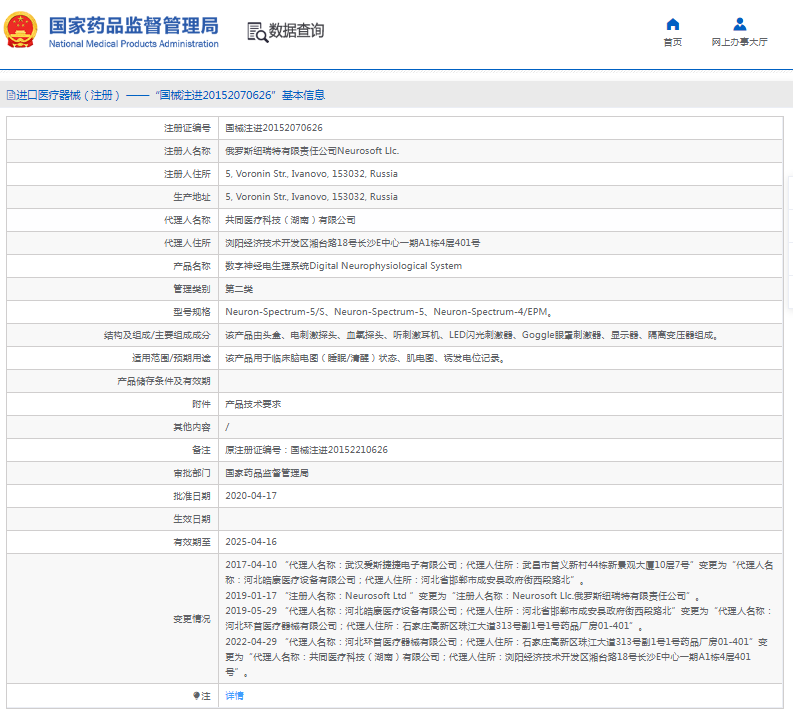Click 产品储存条件及有效期 row label
The height and width of the screenshot is (717, 793).
coord(164,381)
